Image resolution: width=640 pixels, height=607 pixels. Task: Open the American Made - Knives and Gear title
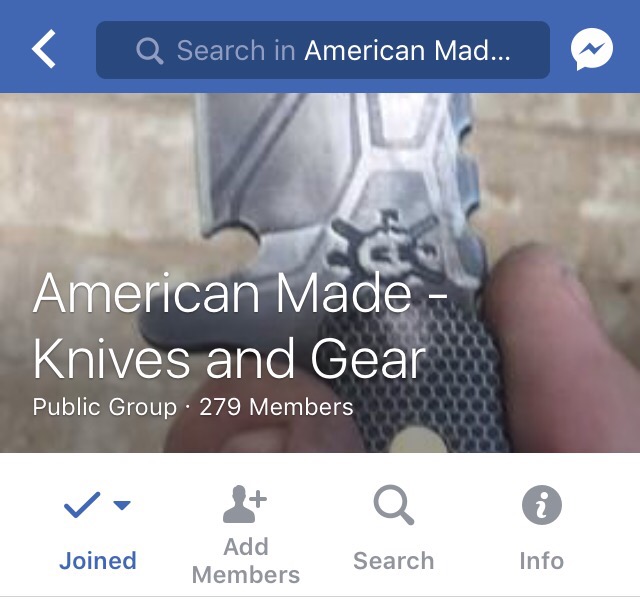pyautogui.click(x=240, y=326)
